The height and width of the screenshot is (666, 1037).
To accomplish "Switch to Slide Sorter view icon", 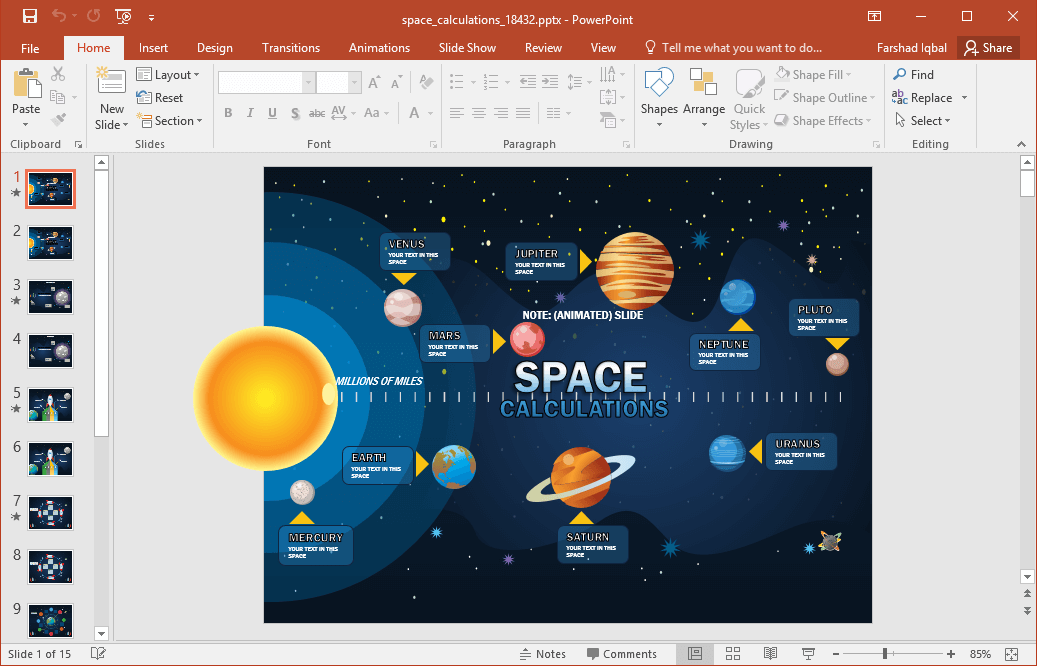I will point(733,654).
